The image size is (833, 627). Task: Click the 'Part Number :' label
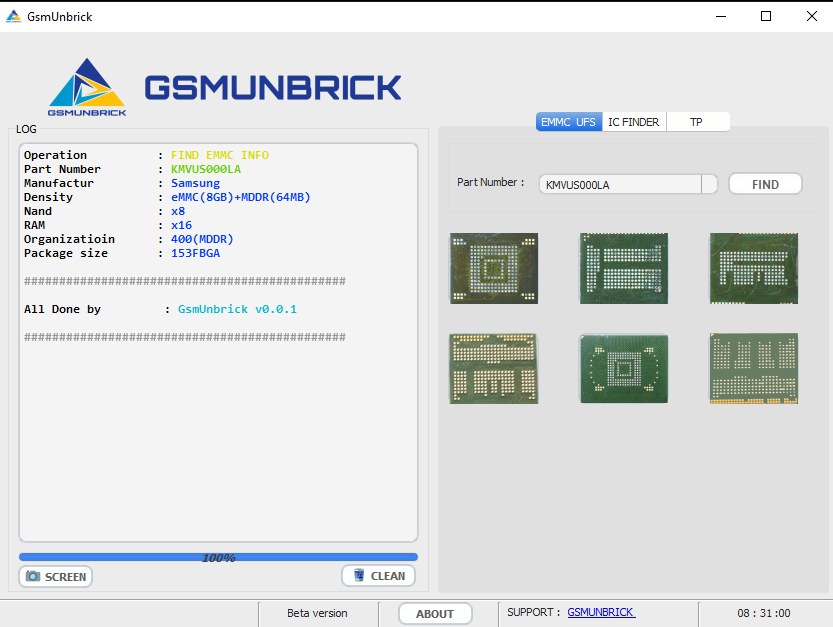pyautogui.click(x=491, y=182)
